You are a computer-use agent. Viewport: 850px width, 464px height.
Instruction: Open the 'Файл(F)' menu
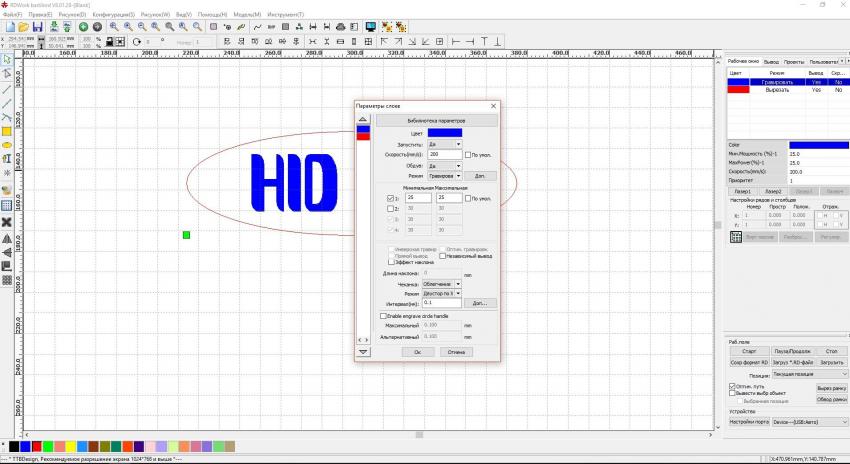[x=12, y=16]
